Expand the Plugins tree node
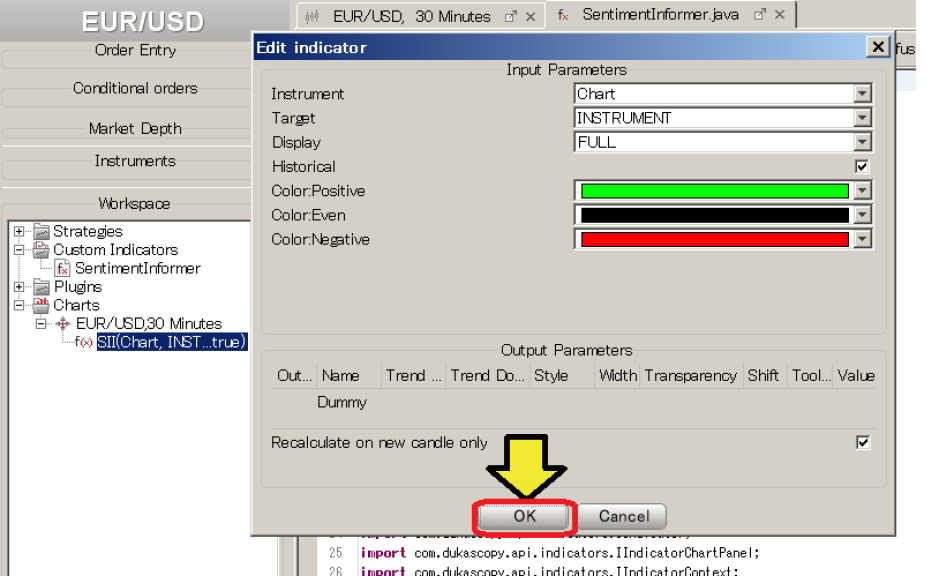This screenshot has width=939, height=576. [x=19, y=287]
